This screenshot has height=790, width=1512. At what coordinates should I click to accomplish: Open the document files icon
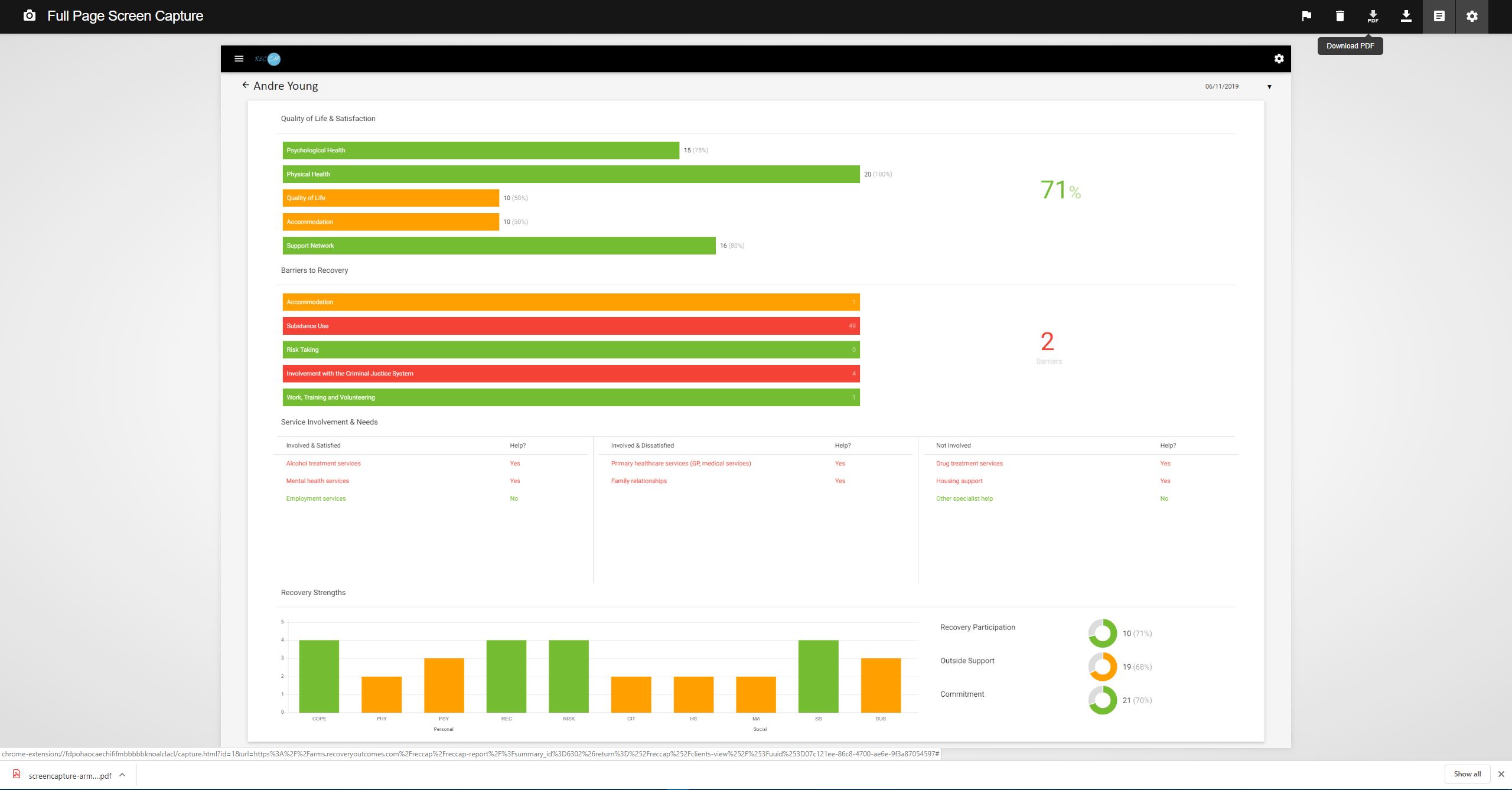point(1439,17)
